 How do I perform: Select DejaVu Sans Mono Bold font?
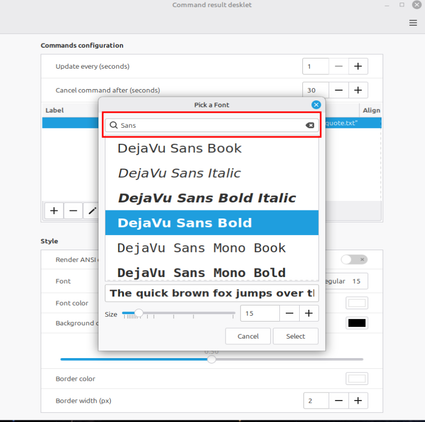click(212, 271)
